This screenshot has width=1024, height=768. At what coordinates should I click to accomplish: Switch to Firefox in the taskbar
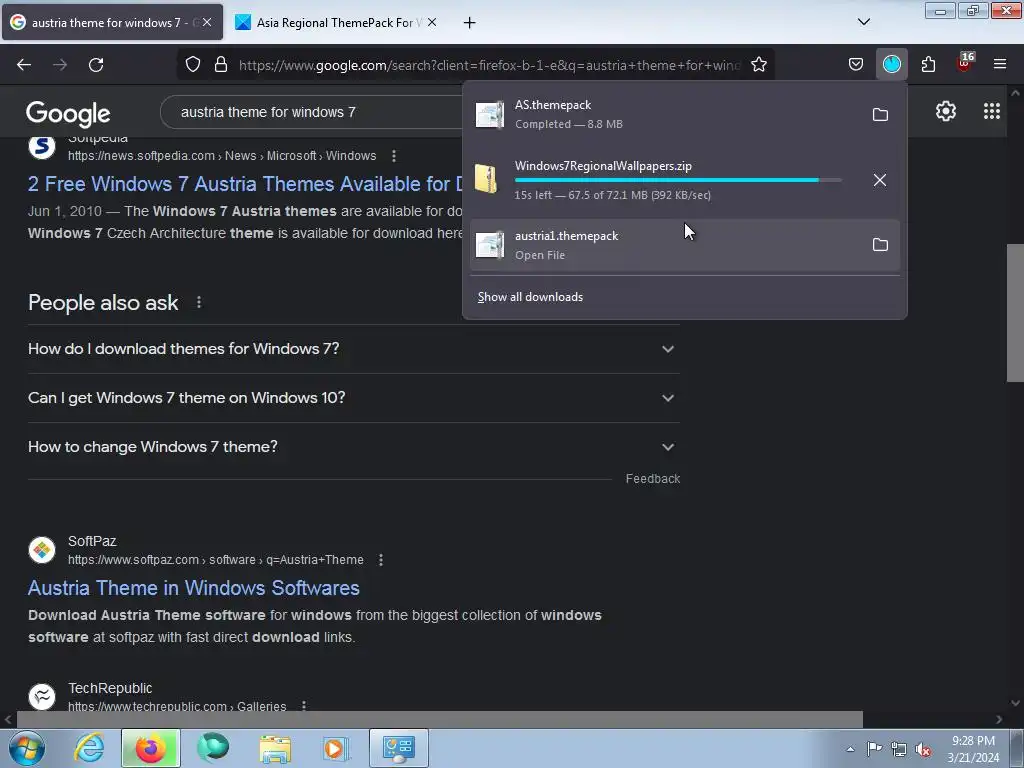150,748
